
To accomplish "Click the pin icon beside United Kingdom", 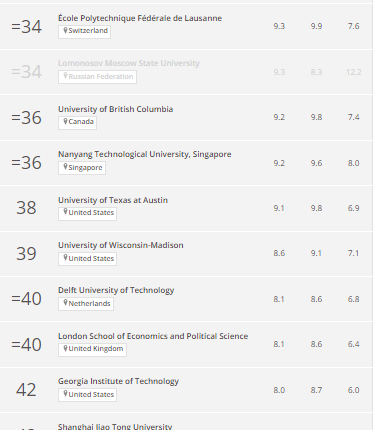I will click(65, 348).
